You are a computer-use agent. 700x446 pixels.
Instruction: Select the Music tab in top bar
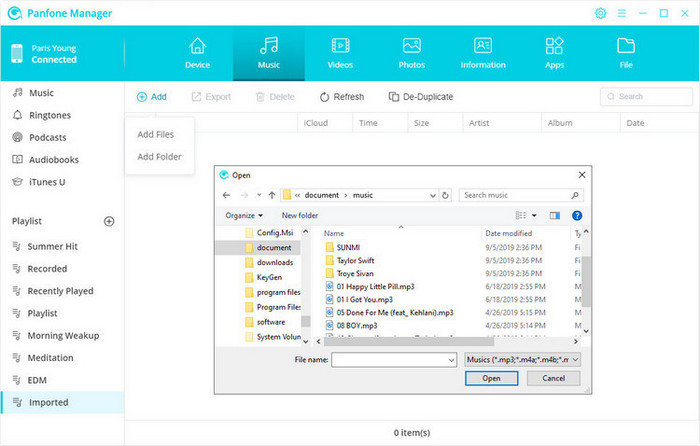269,53
